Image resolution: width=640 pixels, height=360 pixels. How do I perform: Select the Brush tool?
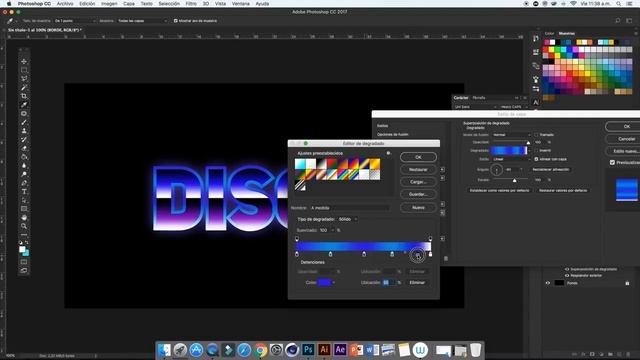(24, 122)
